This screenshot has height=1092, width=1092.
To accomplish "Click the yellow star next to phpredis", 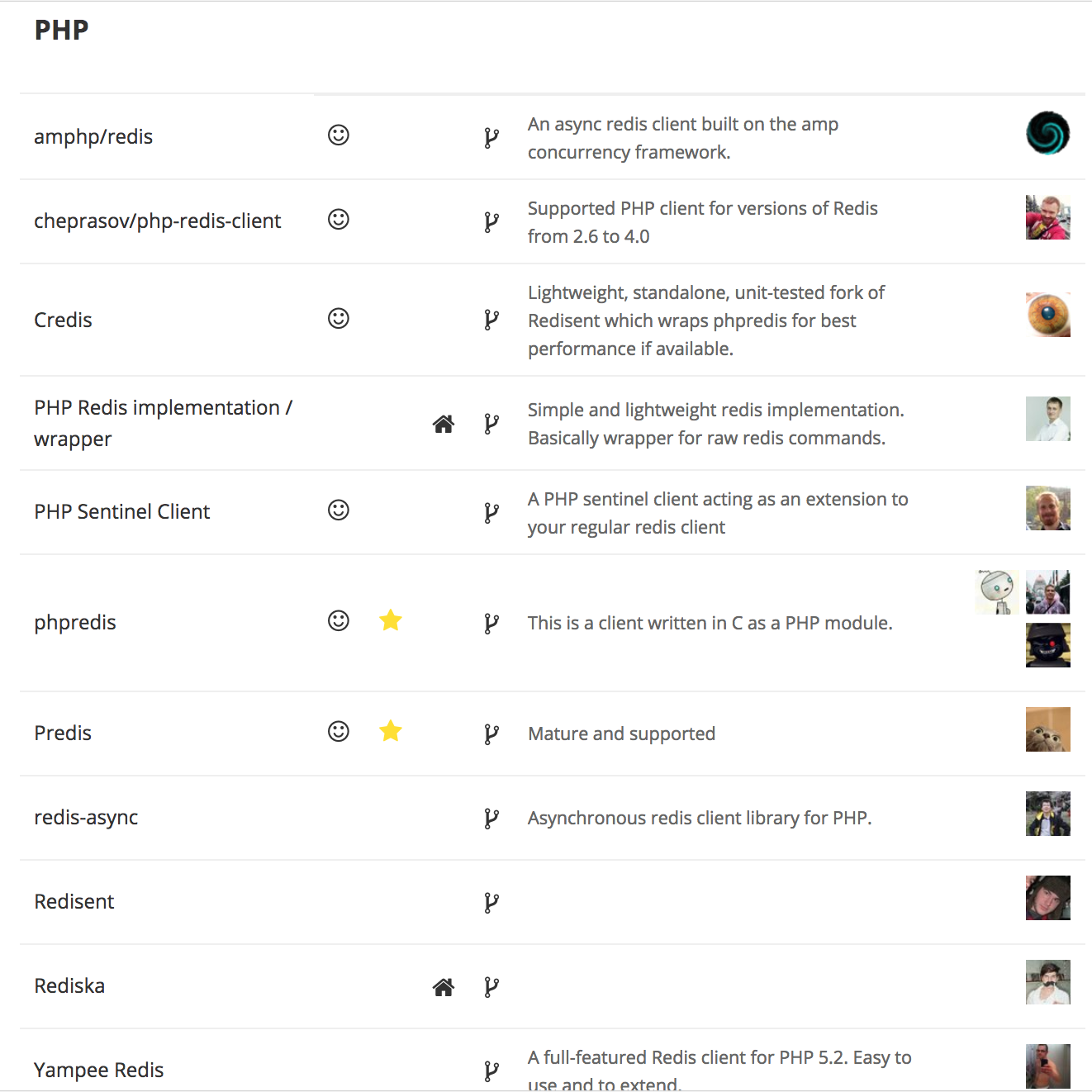I will coord(391,620).
